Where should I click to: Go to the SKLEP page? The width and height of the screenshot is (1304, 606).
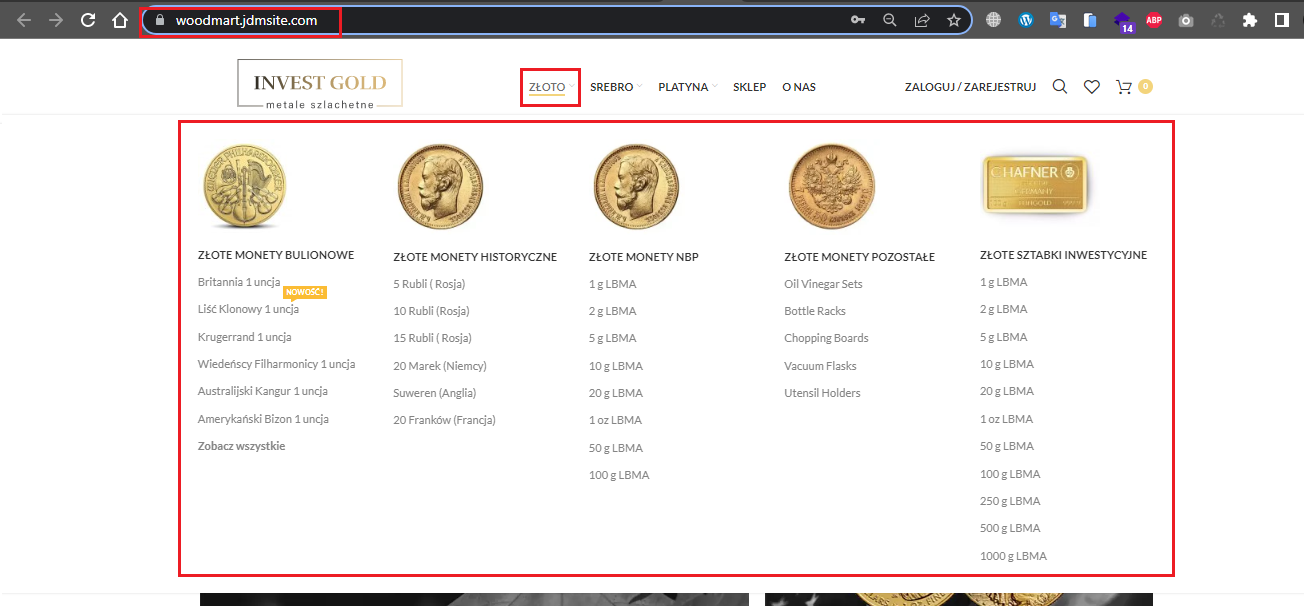point(750,87)
